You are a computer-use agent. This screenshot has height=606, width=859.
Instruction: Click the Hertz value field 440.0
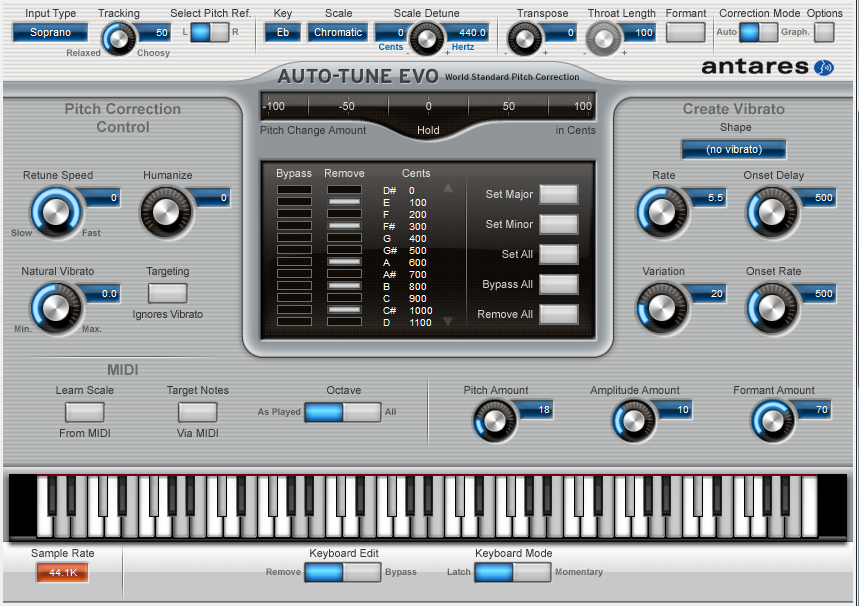click(466, 33)
